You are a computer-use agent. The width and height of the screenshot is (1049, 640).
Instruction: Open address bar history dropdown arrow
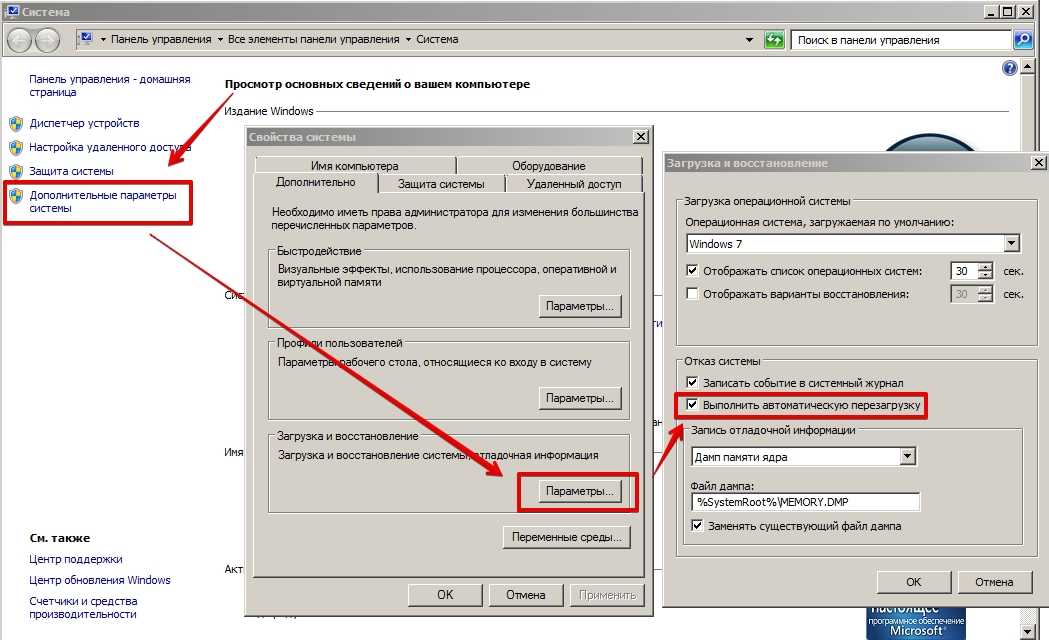point(749,40)
